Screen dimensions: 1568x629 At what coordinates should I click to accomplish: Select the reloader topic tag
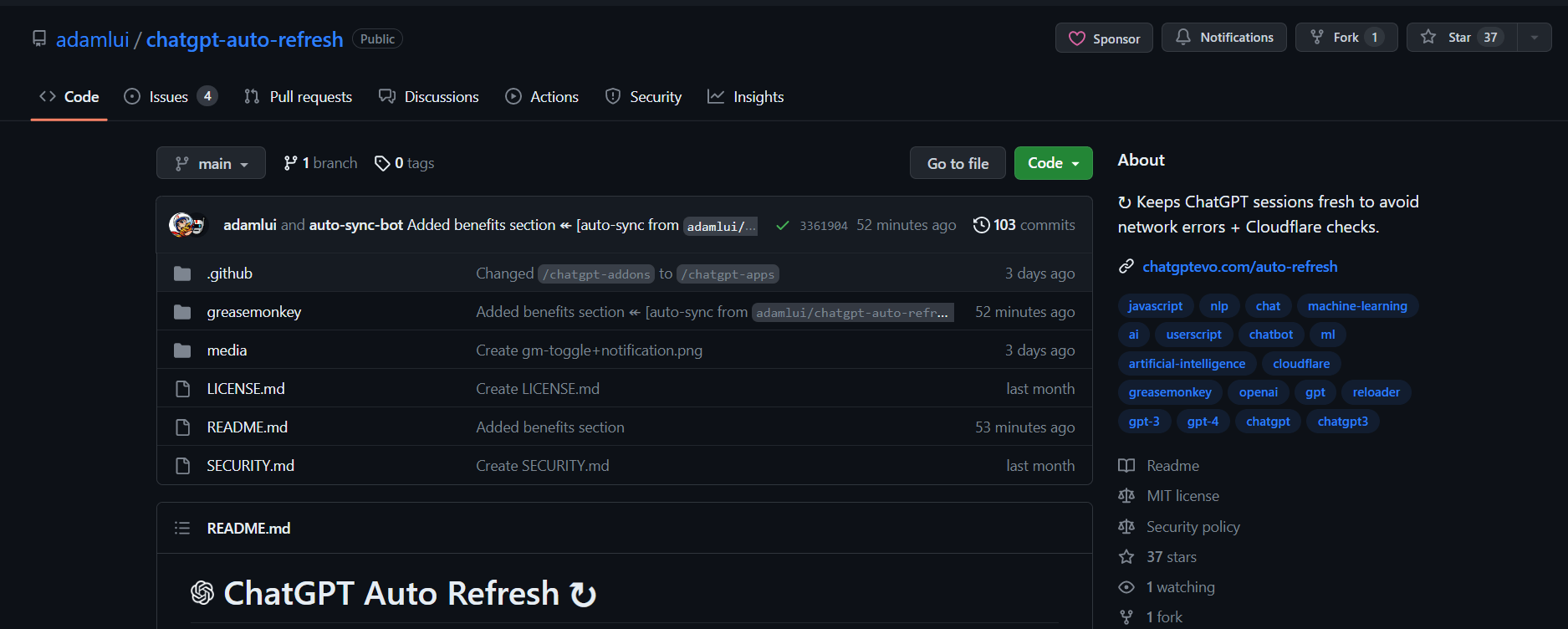tap(1376, 392)
